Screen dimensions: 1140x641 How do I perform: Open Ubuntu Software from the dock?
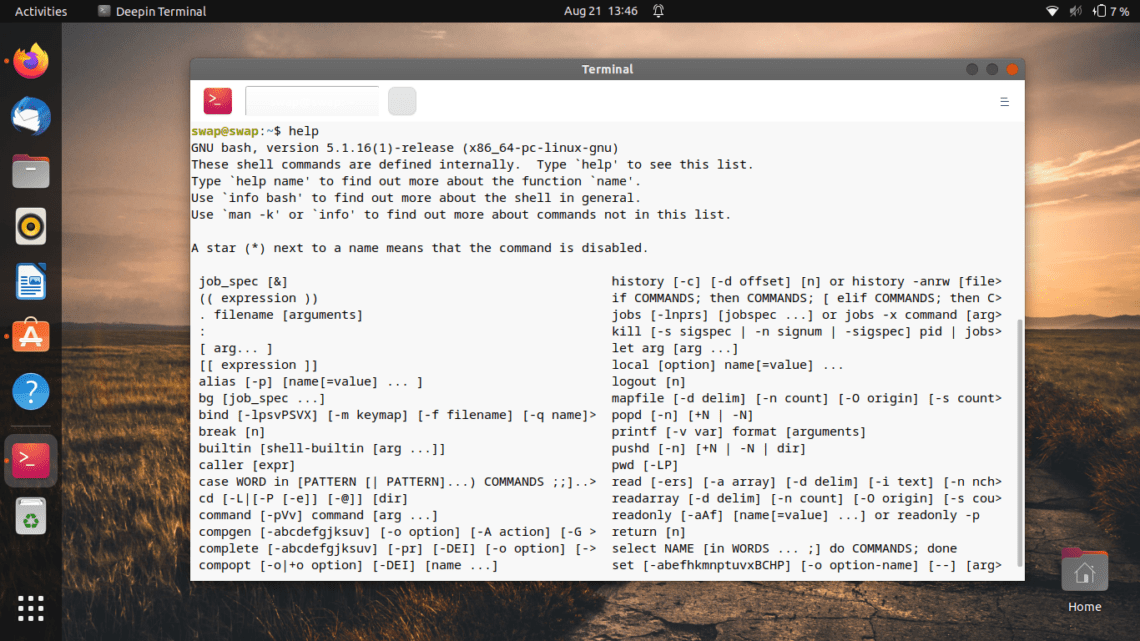coord(29,336)
